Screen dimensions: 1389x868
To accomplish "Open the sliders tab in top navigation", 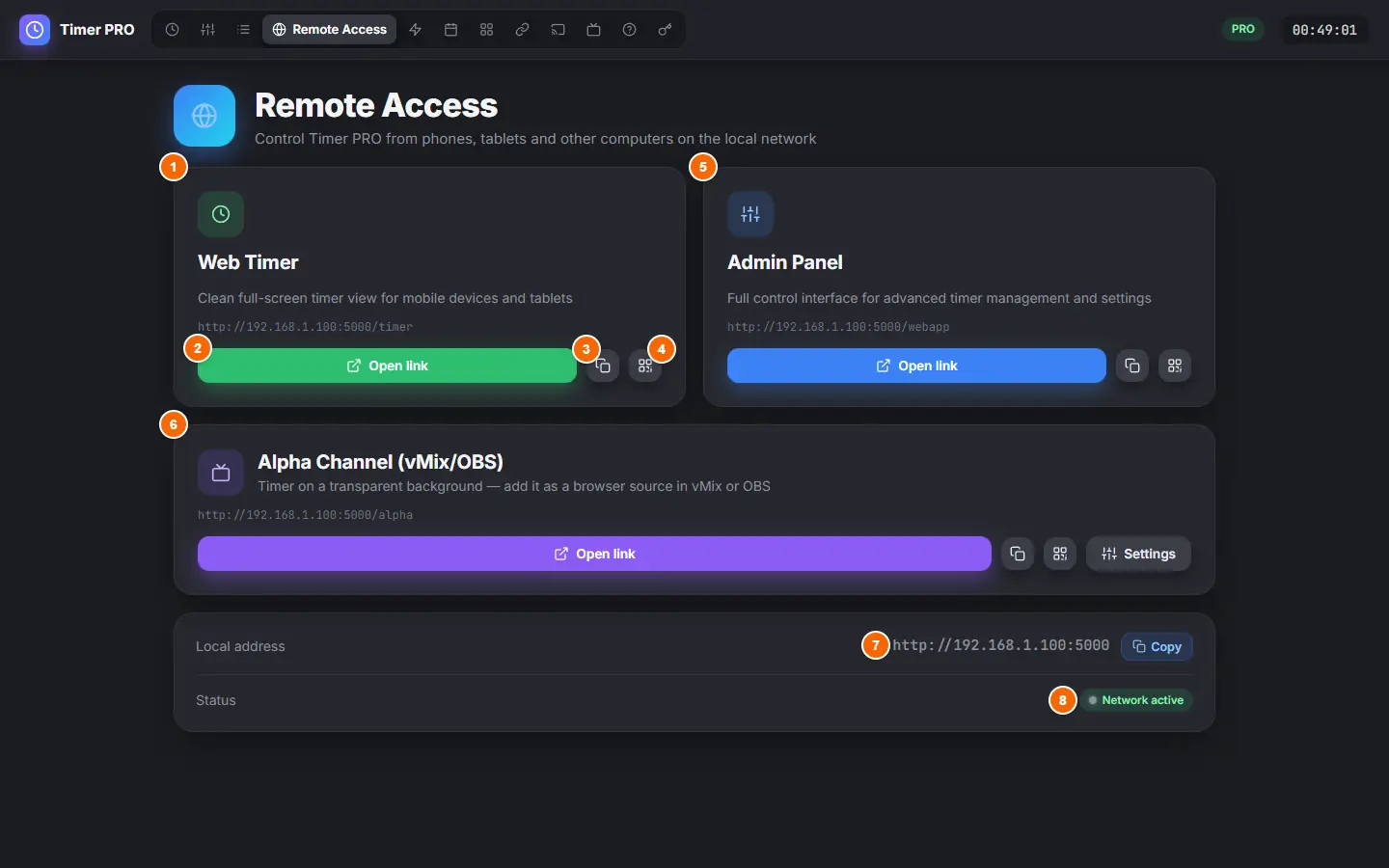I will 207,30.
